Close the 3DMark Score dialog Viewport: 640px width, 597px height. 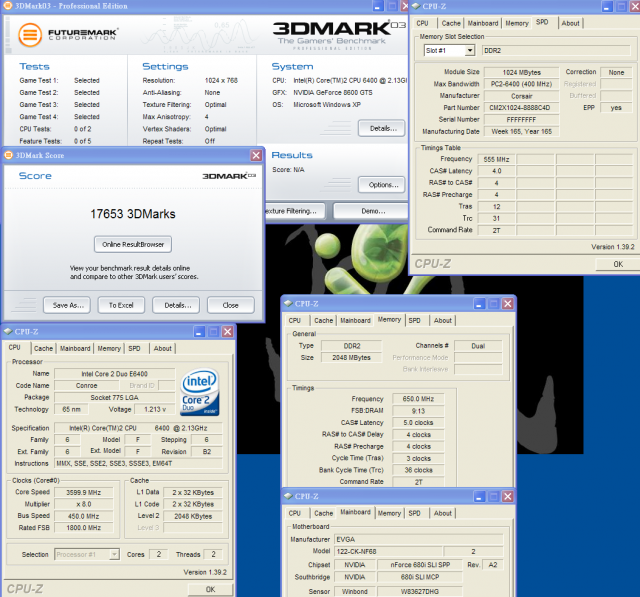click(256, 155)
